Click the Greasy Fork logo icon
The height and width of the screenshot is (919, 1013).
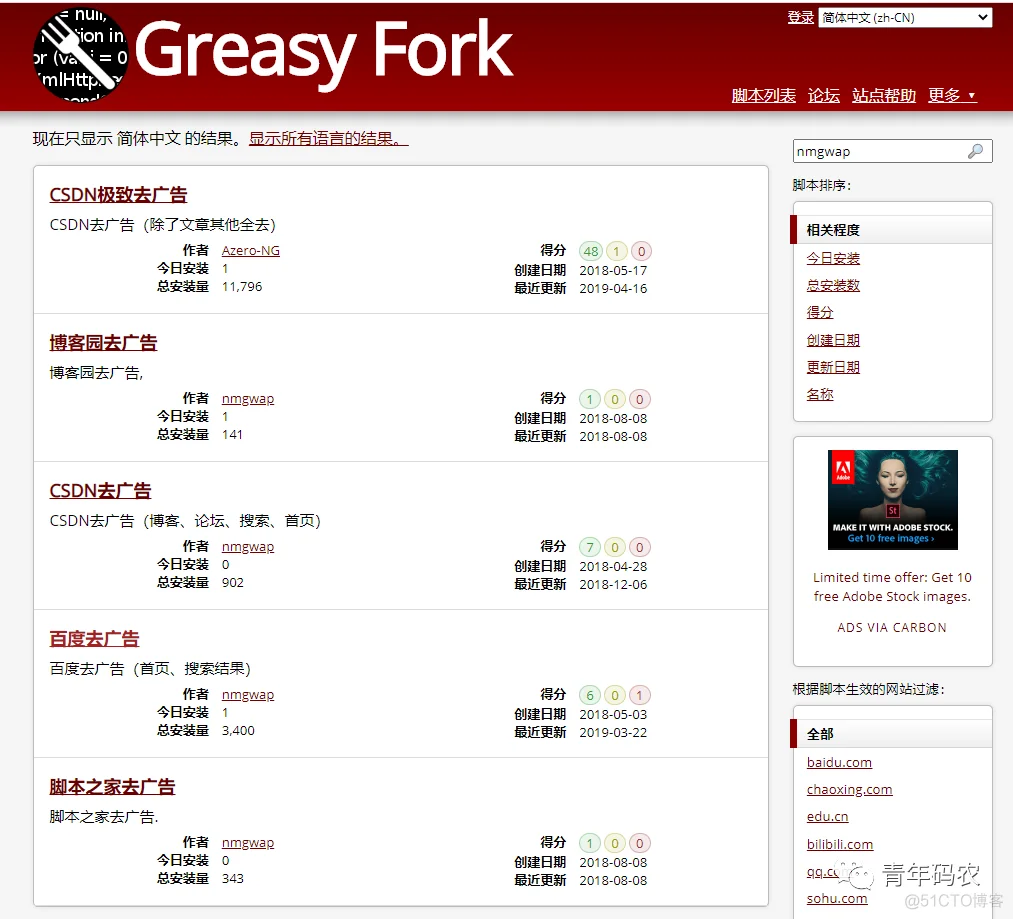tap(80, 54)
